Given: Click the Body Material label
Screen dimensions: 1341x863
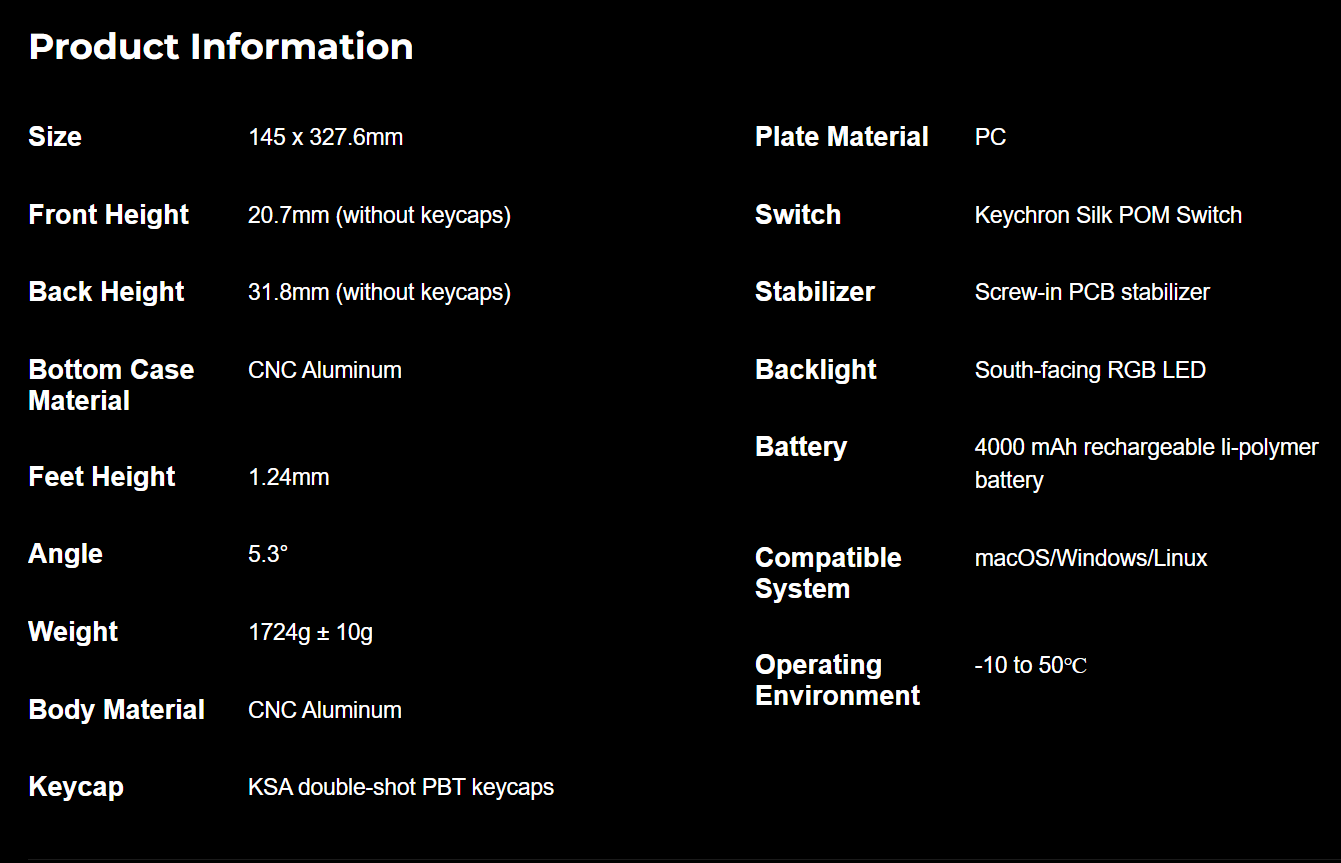Looking at the screenshot, I should pos(117,710).
